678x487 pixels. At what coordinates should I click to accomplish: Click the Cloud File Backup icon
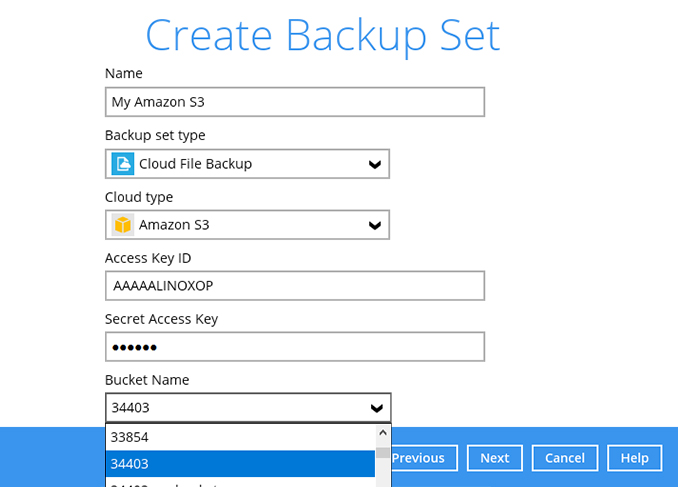click(x=123, y=164)
